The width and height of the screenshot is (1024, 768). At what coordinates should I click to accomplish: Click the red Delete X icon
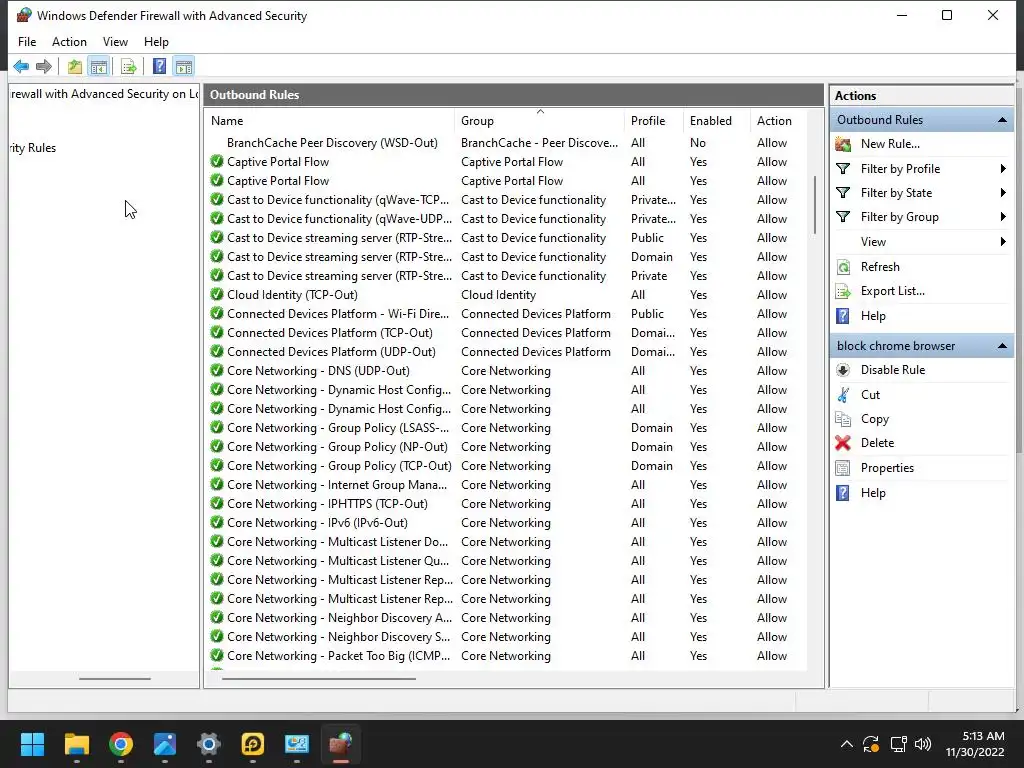pos(843,443)
